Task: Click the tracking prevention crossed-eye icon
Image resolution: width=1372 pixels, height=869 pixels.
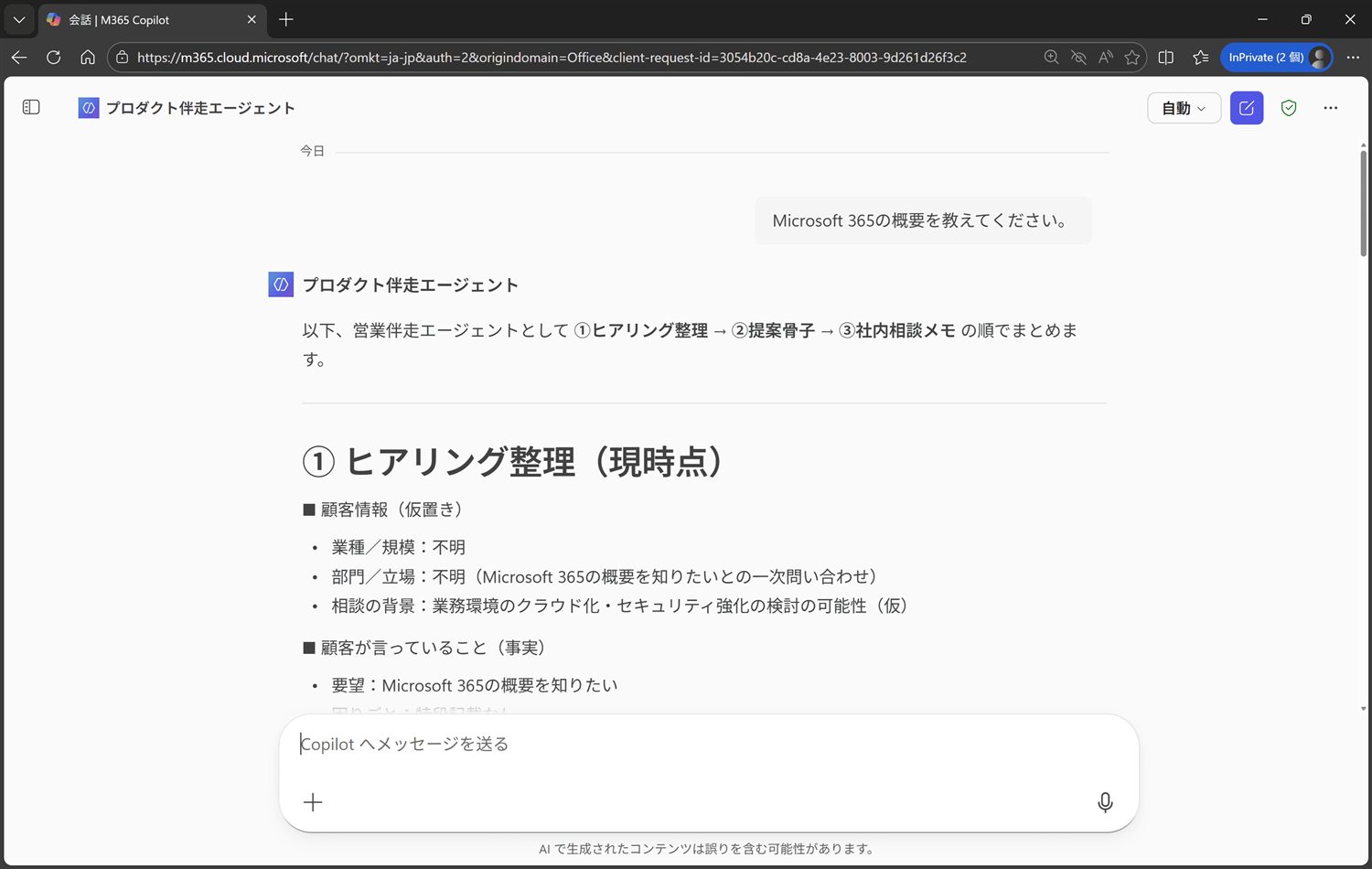Action: pyautogui.click(x=1078, y=57)
